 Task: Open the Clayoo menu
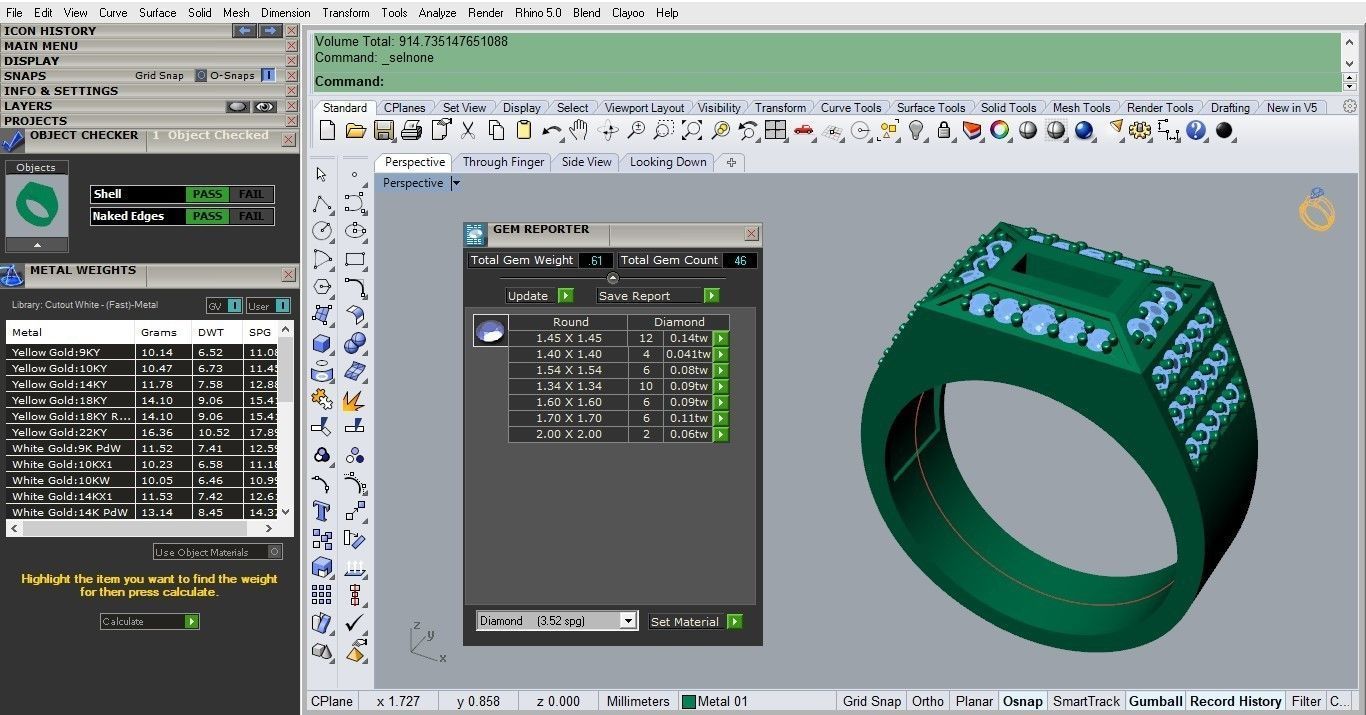pos(628,13)
